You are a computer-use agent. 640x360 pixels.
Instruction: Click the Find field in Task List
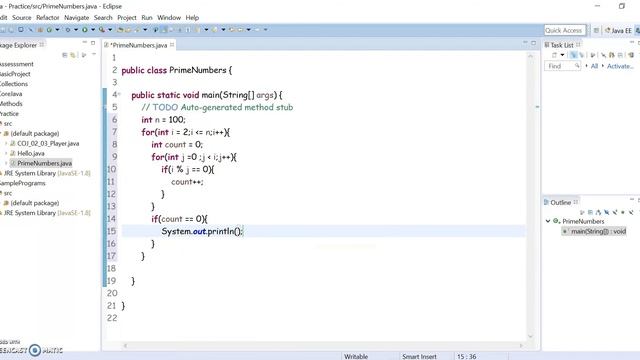(x=562, y=66)
